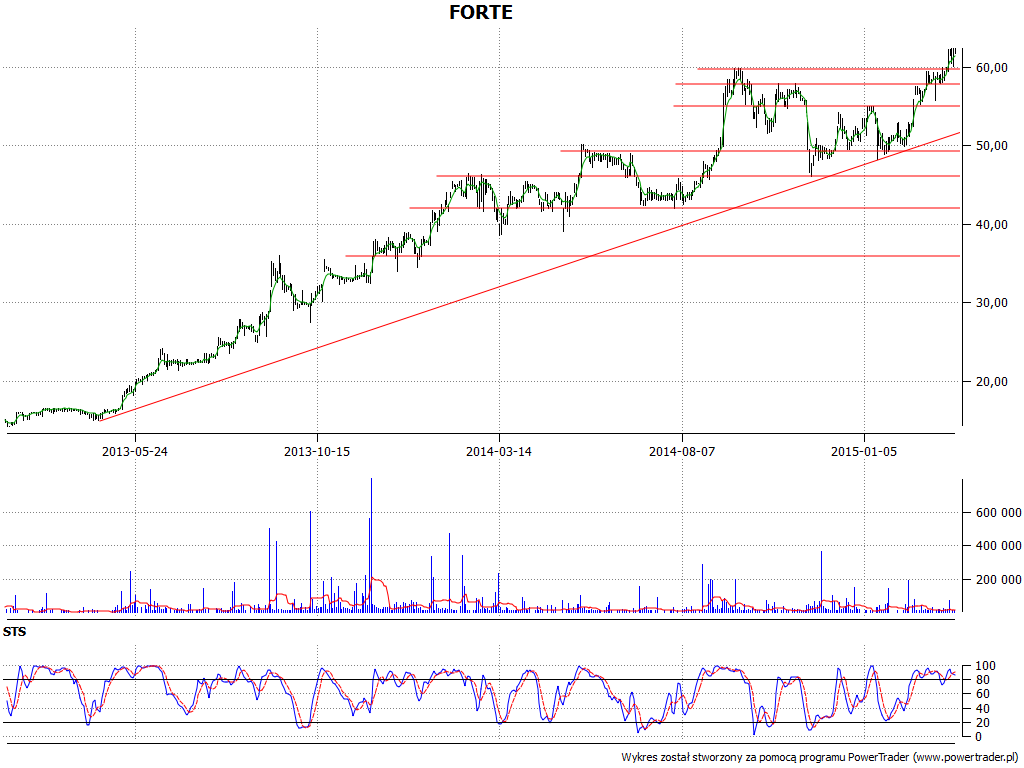Click the FORTE chart title
The width and height of the screenshot is (1024, 768).
[481, 12]
